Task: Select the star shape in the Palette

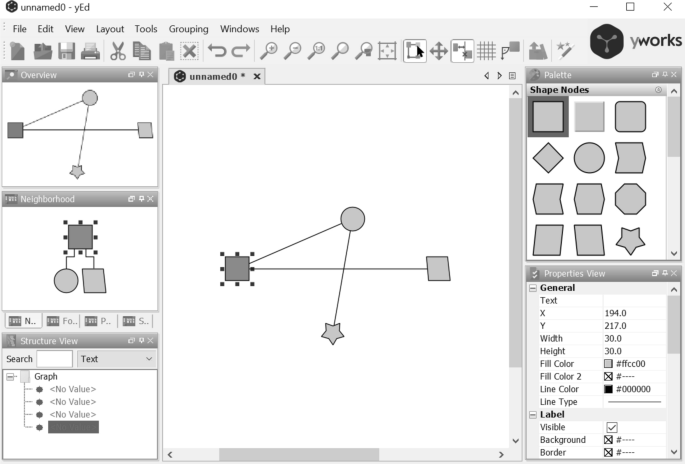Action: click(x=630, y=240)
